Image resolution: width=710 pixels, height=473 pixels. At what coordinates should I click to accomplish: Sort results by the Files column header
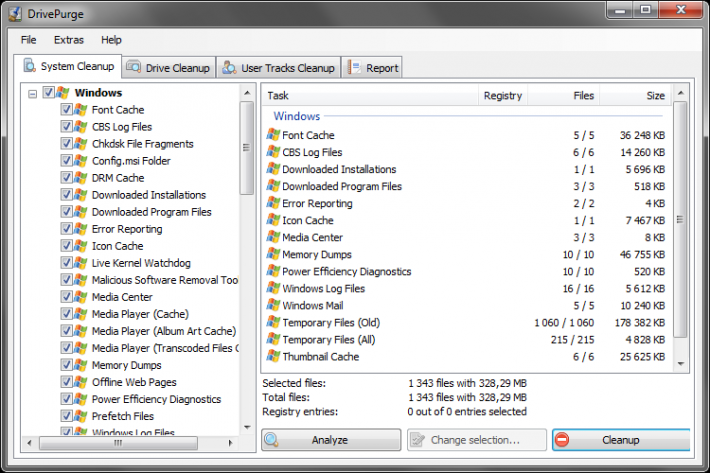coord(564,96)
